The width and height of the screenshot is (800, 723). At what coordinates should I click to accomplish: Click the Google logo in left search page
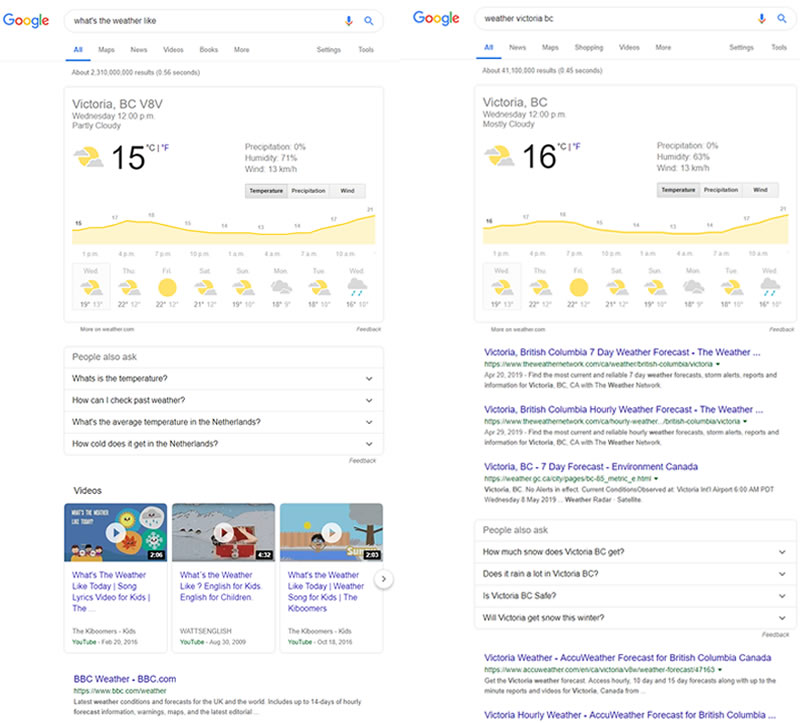[26, 20]
